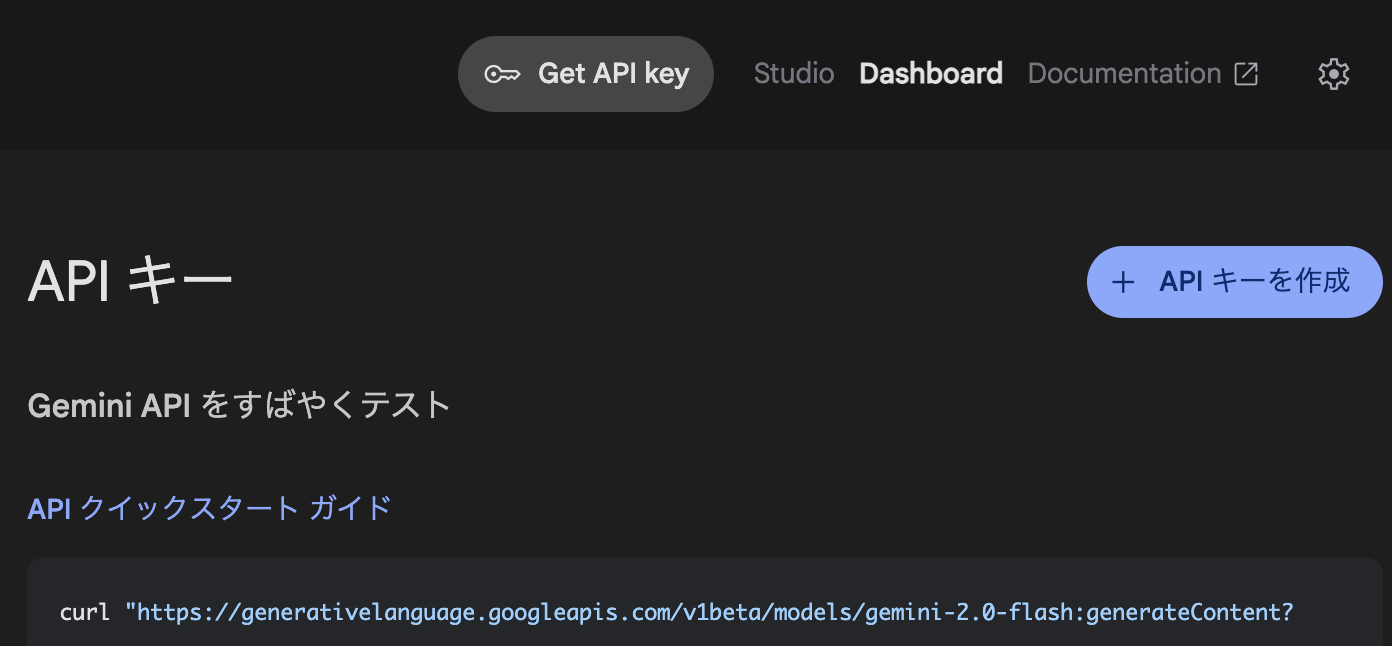Open the Documentation link
Image resolution: width=1392 pixels, height=646 pixels.
pyautogui.click(x=1143, y=74)
